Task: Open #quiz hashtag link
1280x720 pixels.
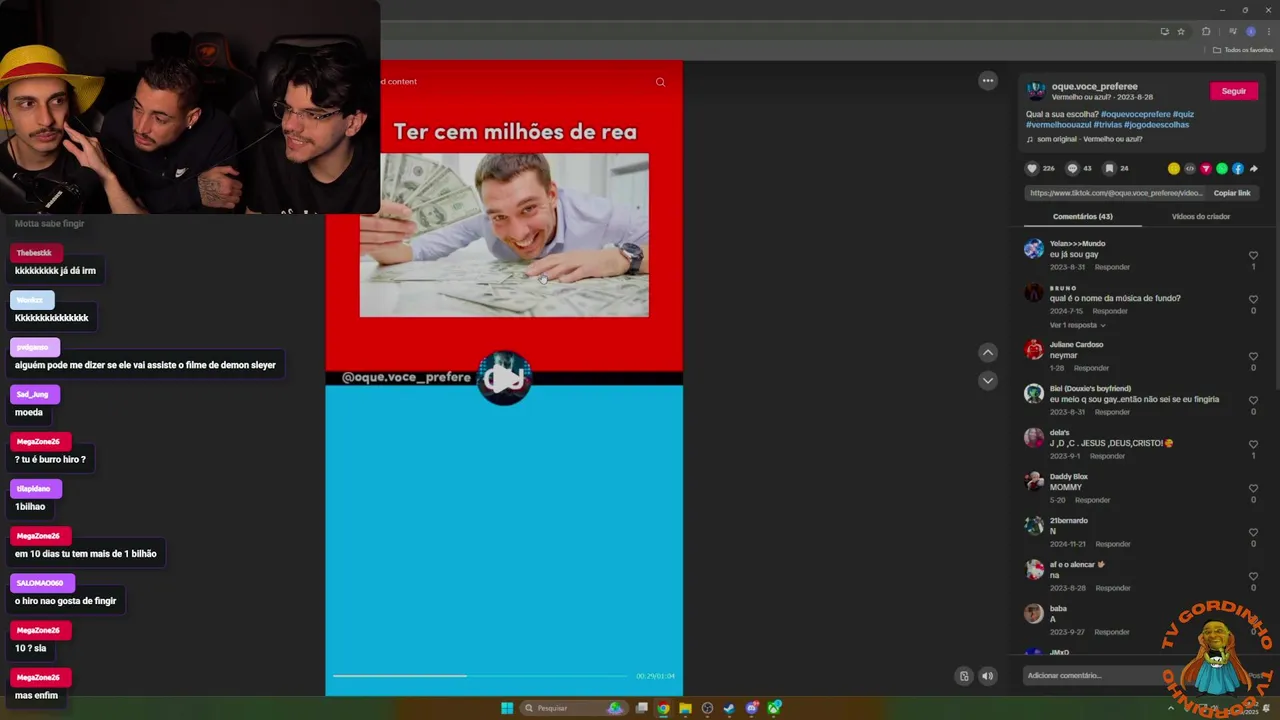Action: [x=1183, y=114]
